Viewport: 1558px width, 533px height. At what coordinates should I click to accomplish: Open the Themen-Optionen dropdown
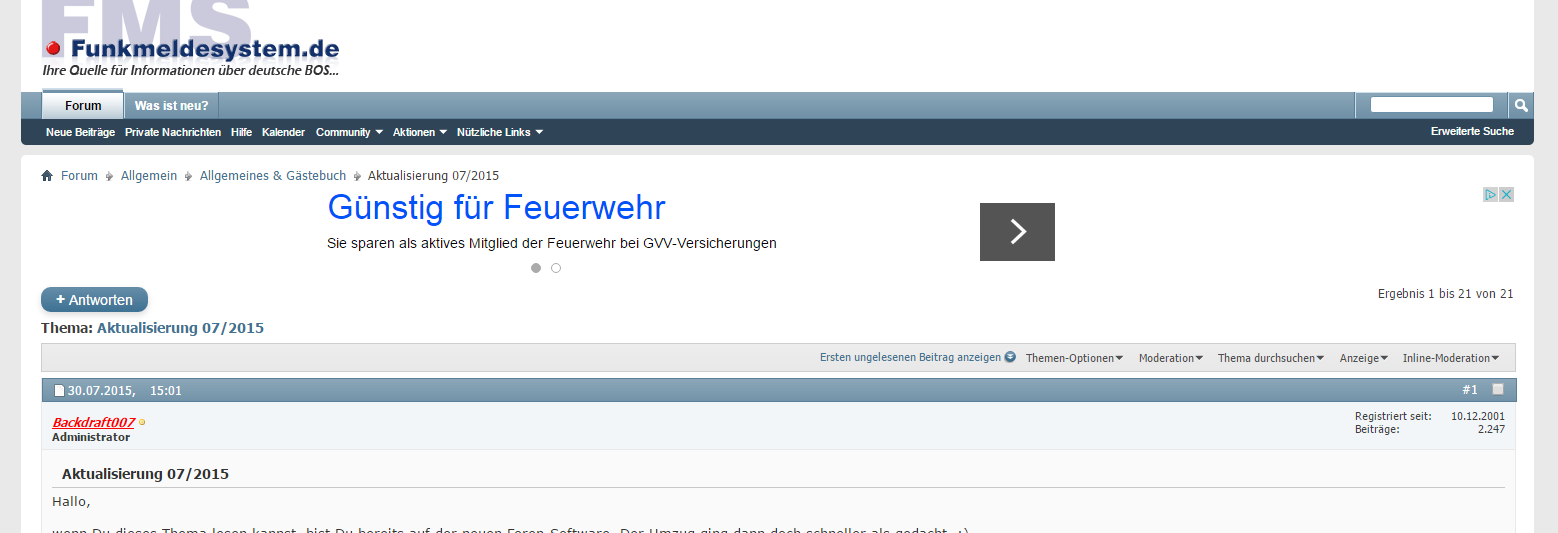[x=1074, y=358]
